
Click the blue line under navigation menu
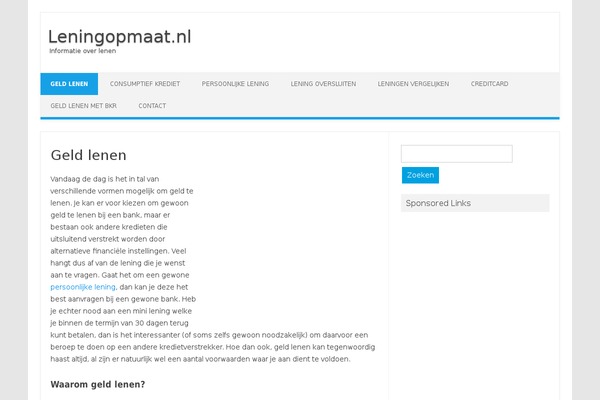point(300,118)
